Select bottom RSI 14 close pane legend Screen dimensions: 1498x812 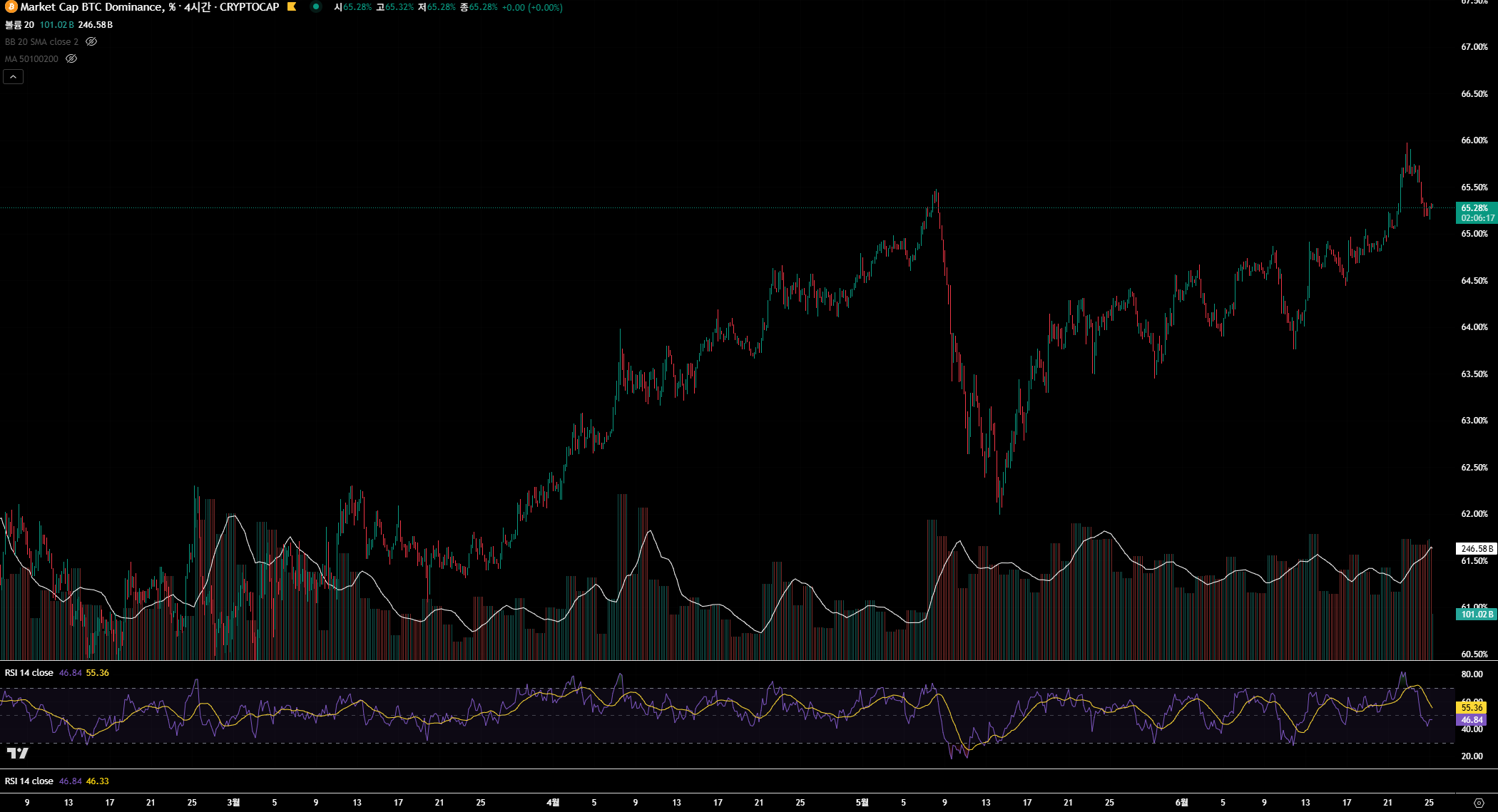pos(29,781)
